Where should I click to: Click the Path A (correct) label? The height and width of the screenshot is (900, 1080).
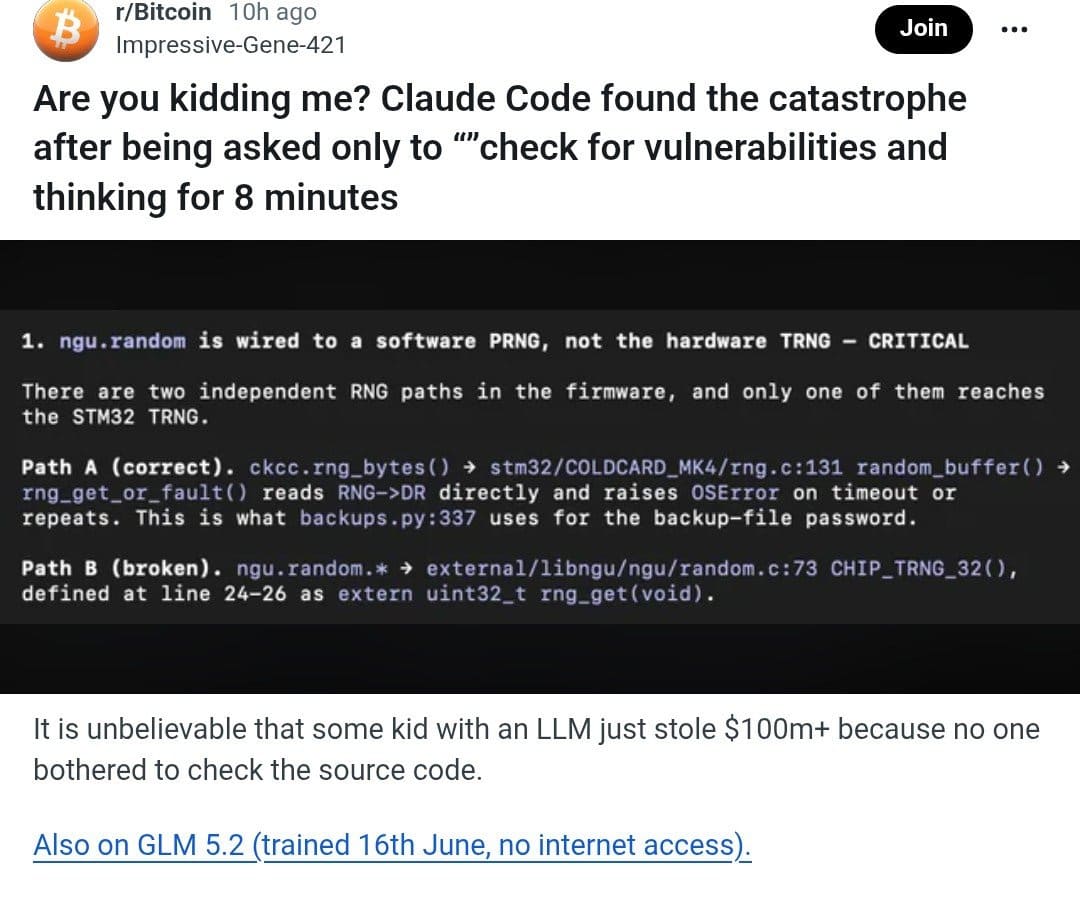128,468
